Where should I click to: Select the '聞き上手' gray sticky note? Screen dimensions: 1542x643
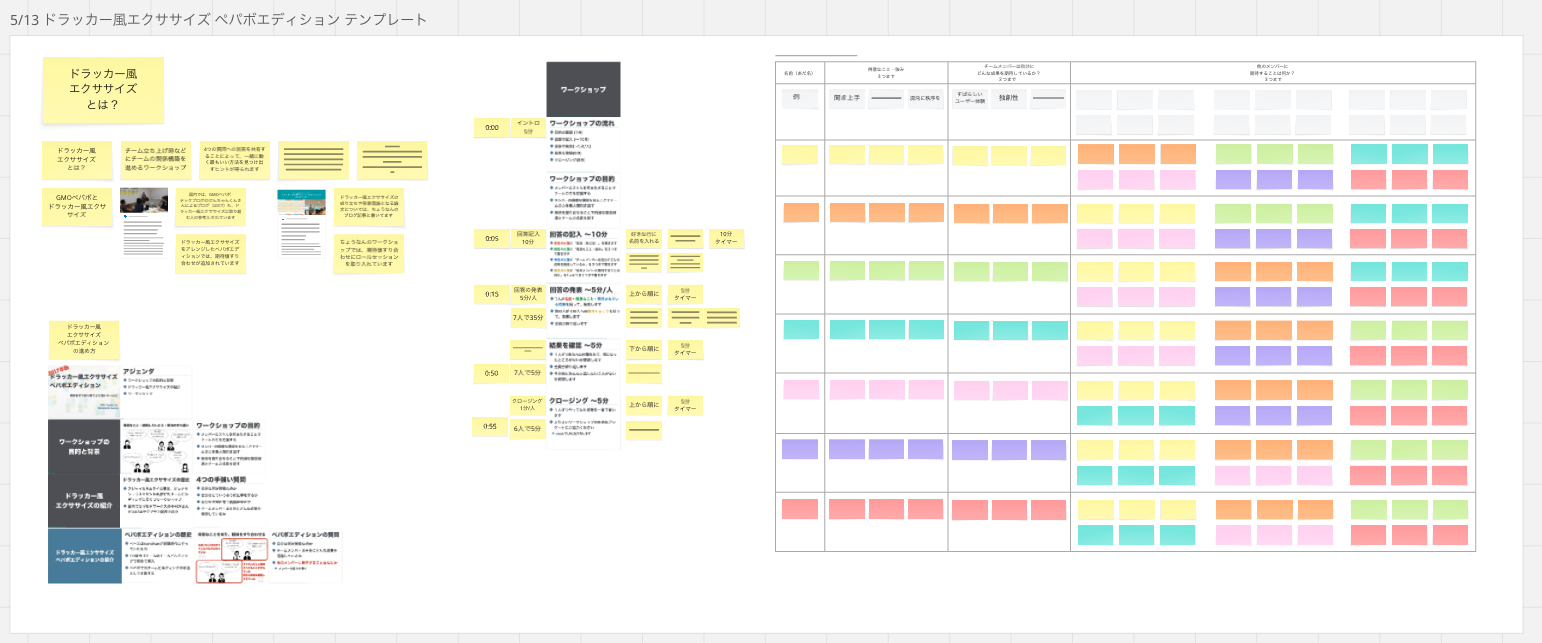846,99
